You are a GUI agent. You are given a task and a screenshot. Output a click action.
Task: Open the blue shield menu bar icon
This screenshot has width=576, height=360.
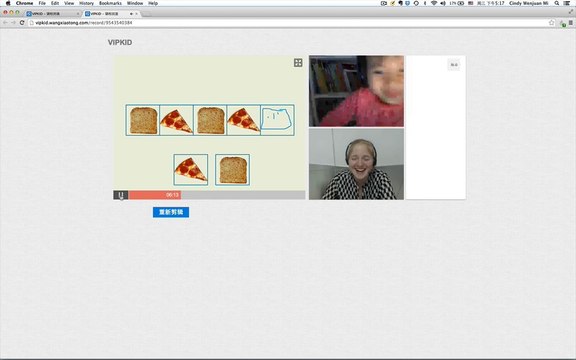point(407,3)
